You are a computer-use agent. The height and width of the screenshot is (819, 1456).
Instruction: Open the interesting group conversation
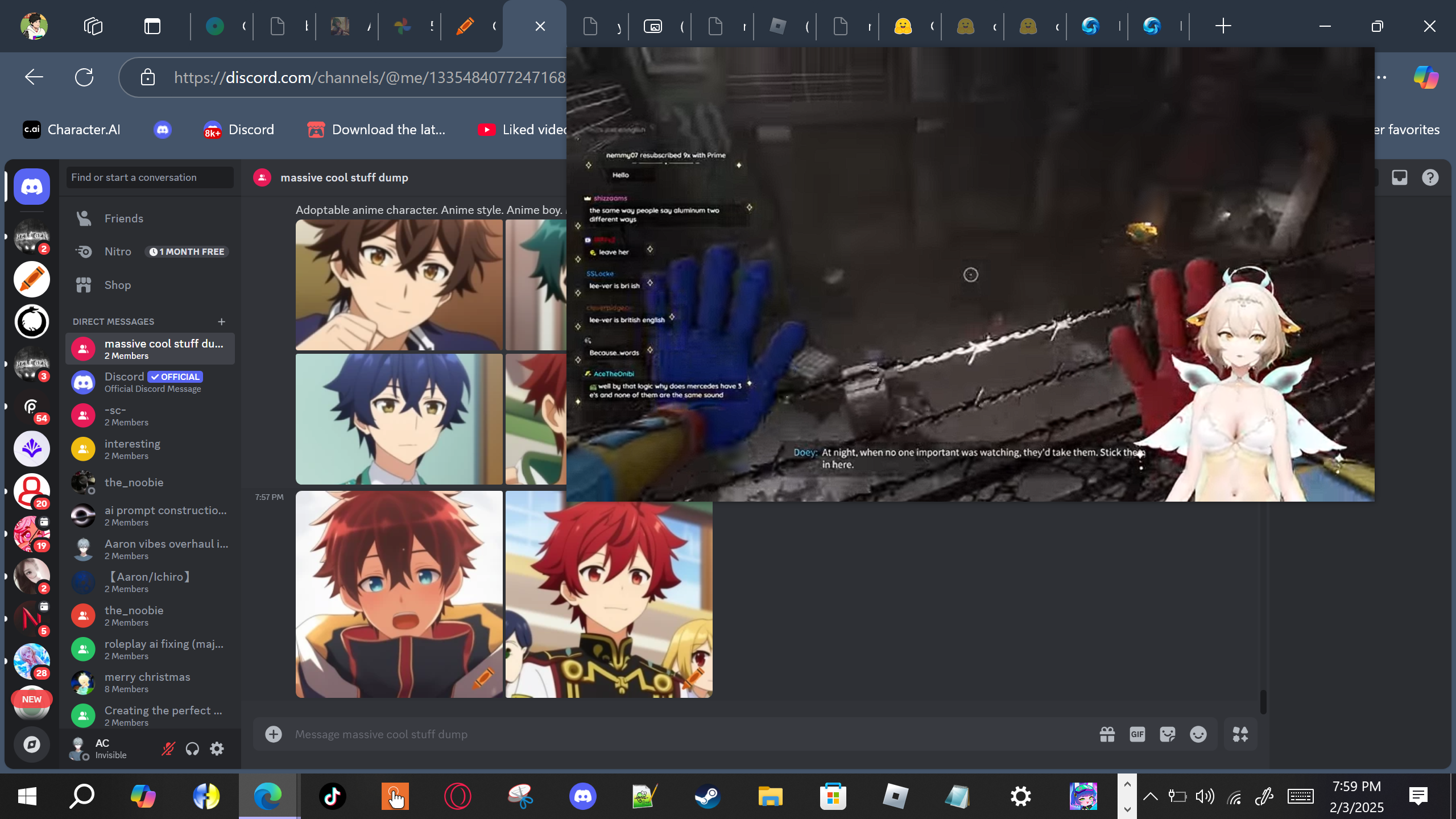tap(150, 449)
